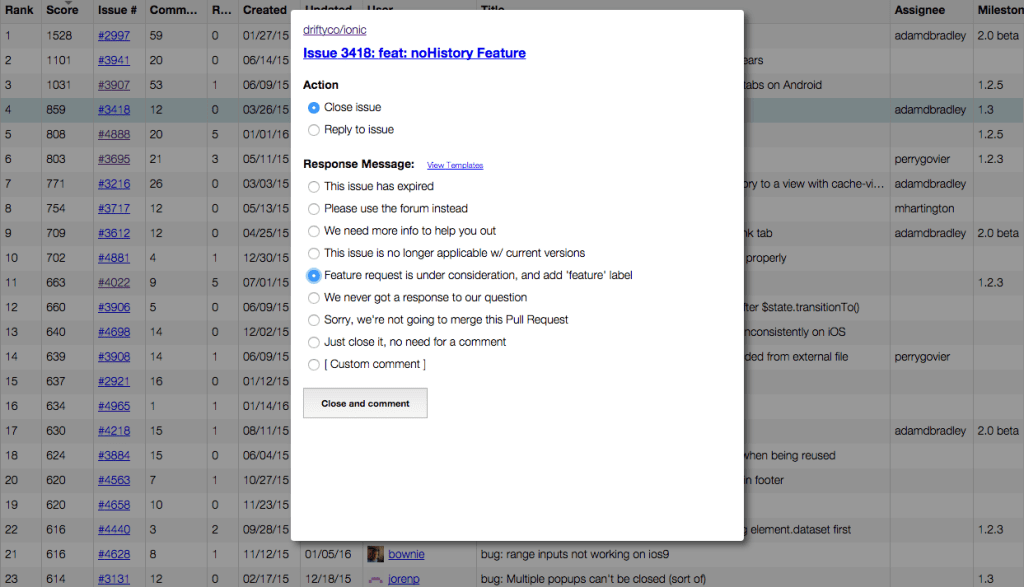The image size is (1024, 587).
Task: Open issue #2997 link
Action: point(114,35)
